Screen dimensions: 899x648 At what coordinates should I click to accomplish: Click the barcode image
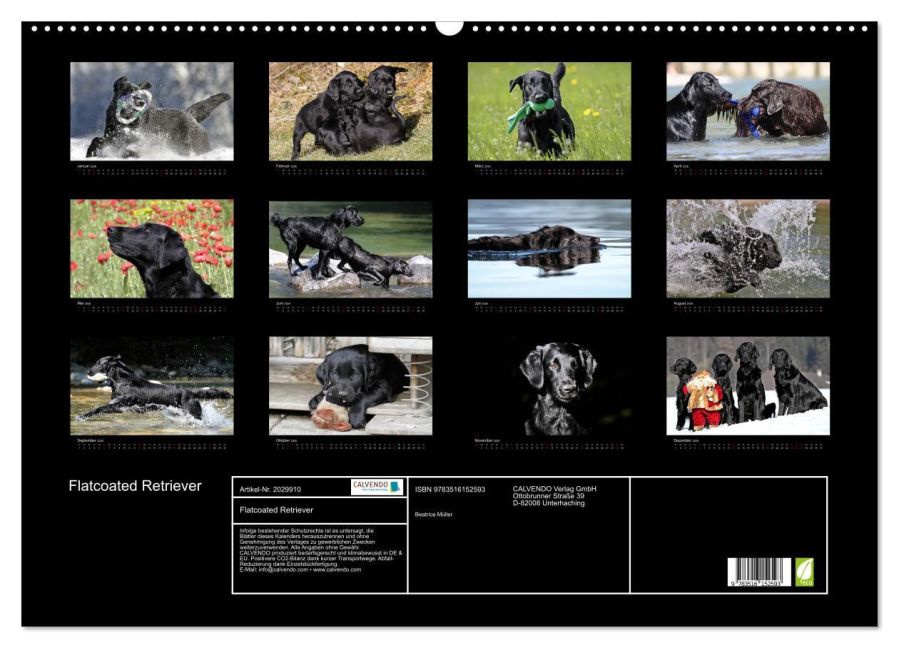coord(759,572)
